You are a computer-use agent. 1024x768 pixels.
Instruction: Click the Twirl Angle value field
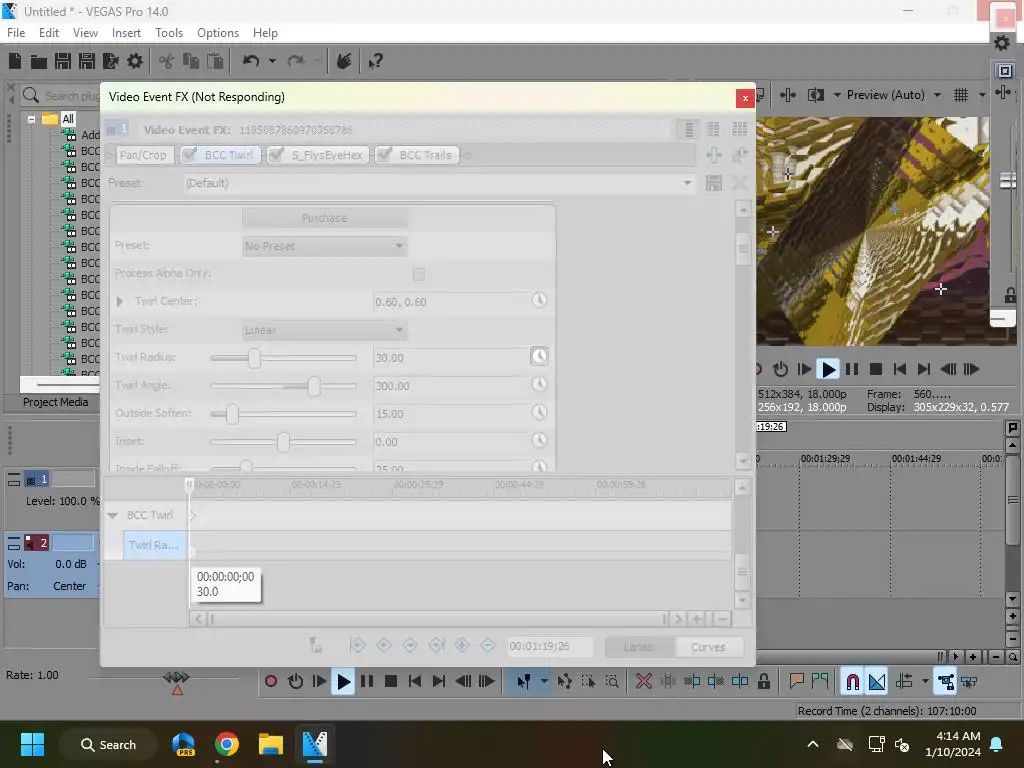pos(451,386)
